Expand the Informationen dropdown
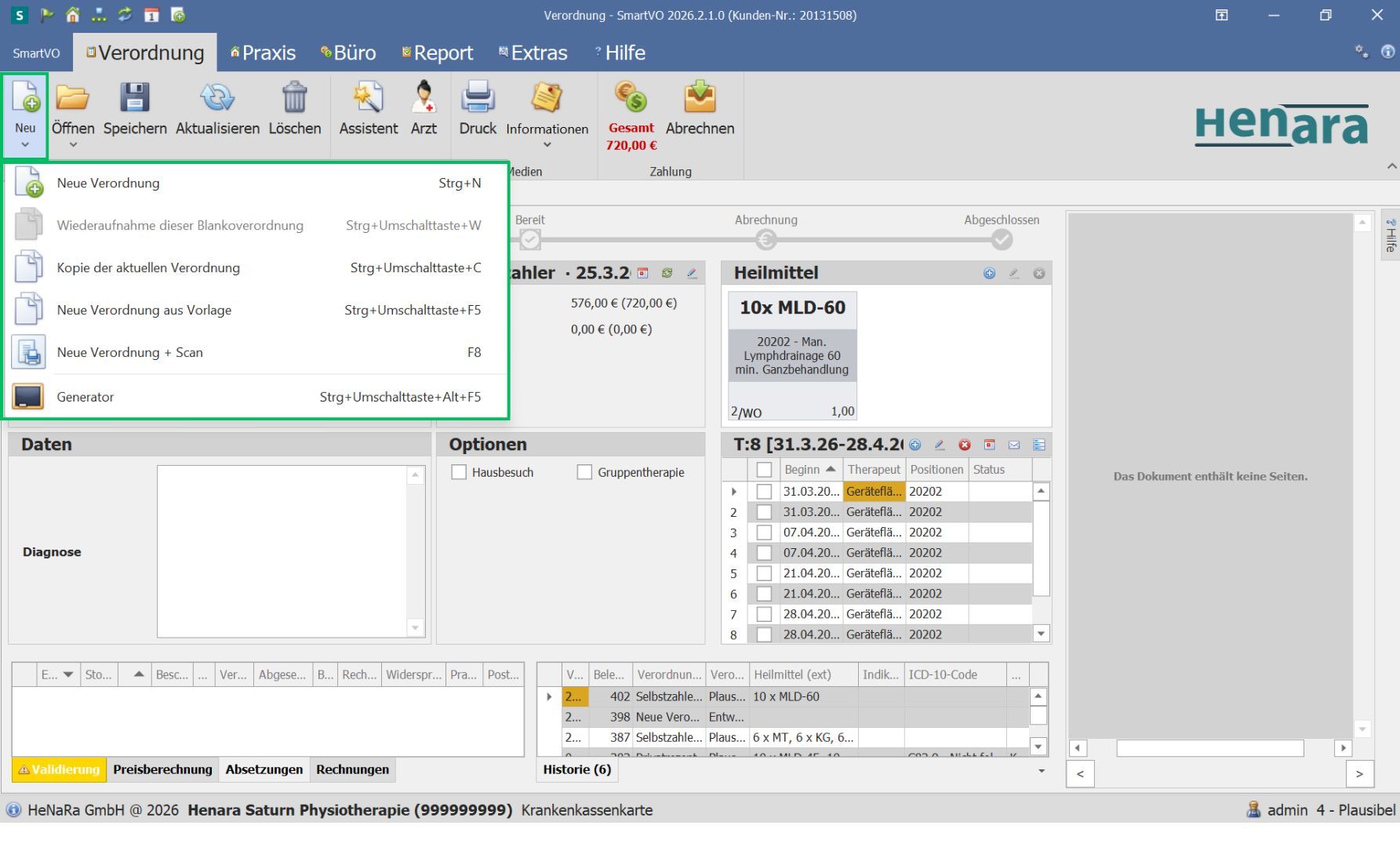 pos(547,144)
